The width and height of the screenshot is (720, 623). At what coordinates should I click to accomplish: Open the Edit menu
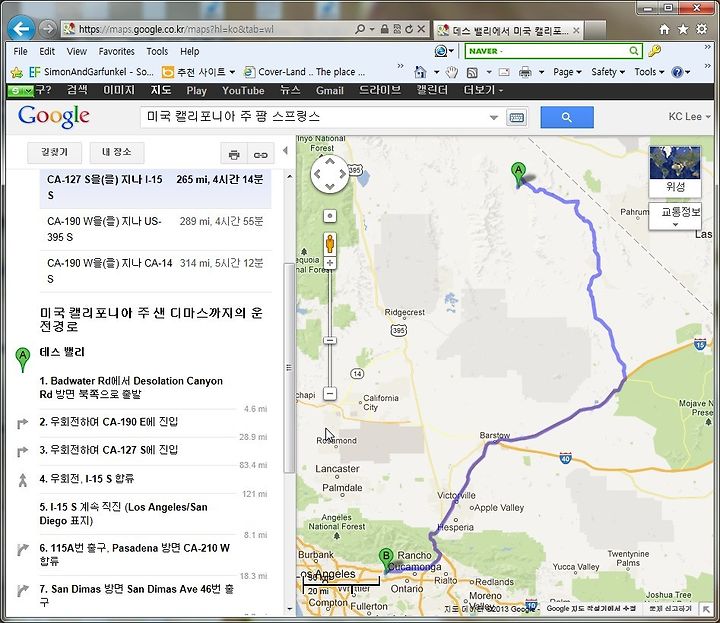pos(47,51)
